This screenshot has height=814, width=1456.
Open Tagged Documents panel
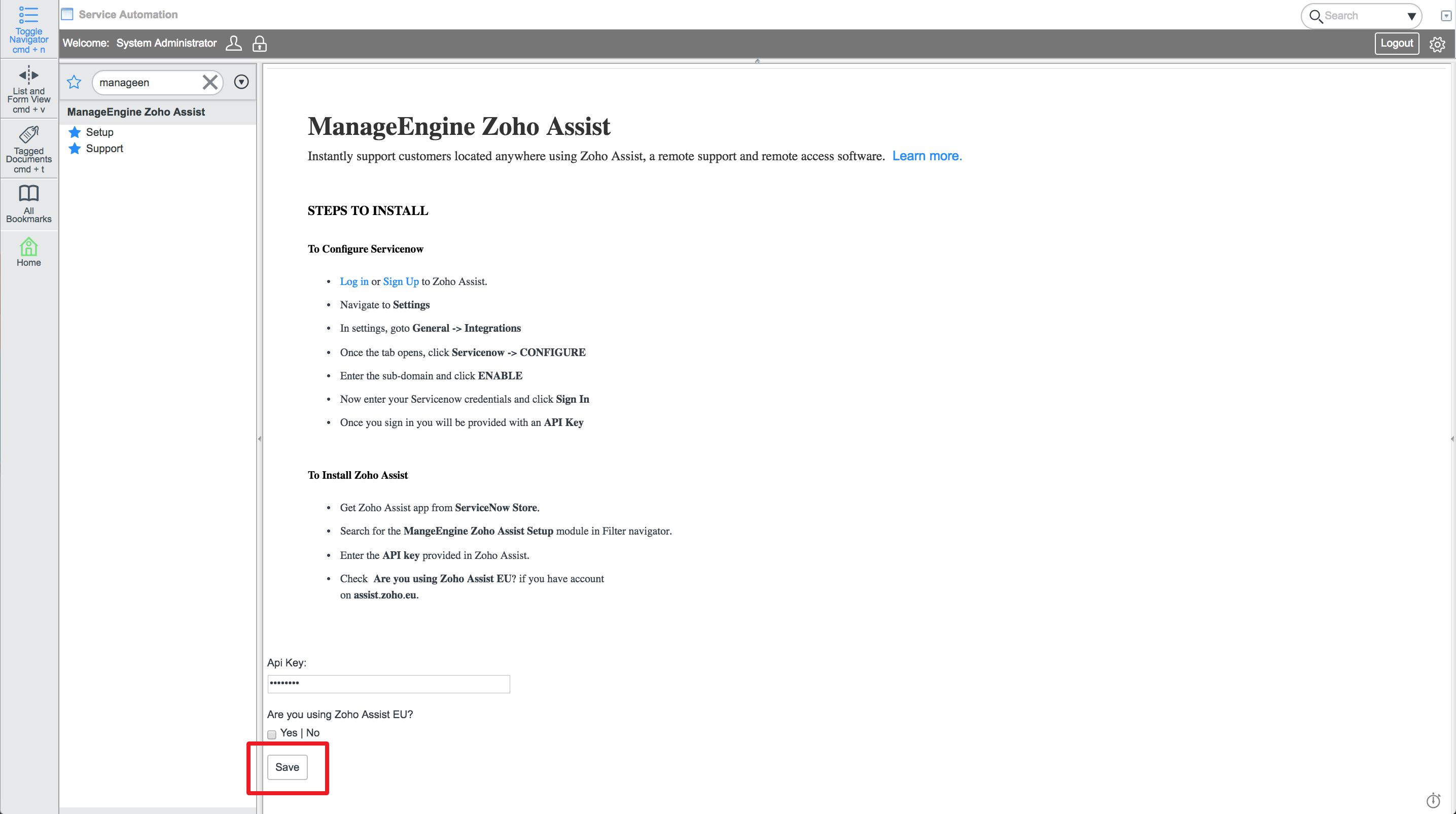click(x=28, y=135)
